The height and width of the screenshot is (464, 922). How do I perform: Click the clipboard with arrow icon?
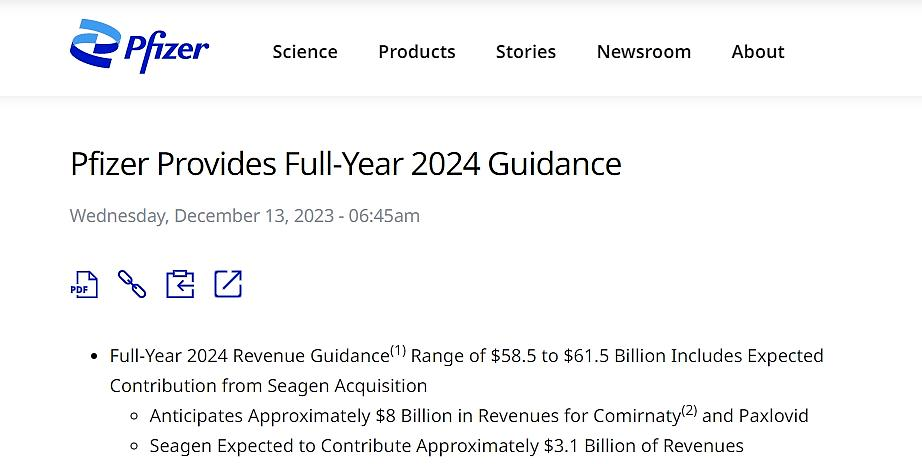click(x=180, y=284)
